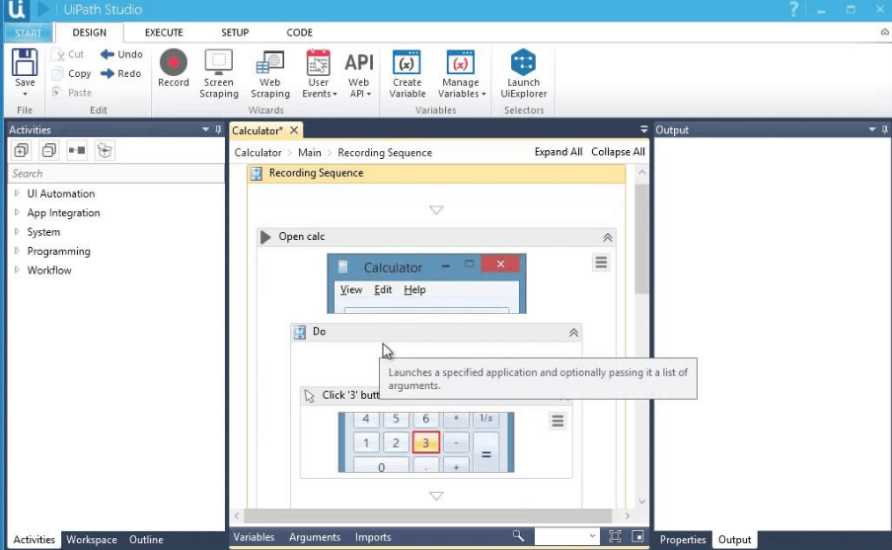Click Main in the breadcrumb
892x550 pixels.
tap(309, 152)
